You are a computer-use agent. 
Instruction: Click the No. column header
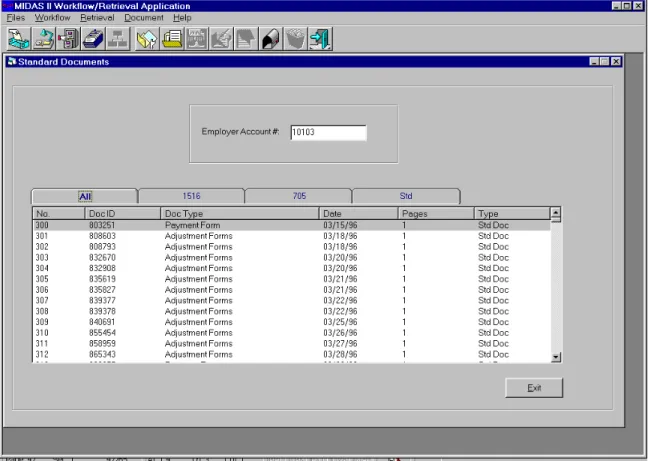(59, 214)
